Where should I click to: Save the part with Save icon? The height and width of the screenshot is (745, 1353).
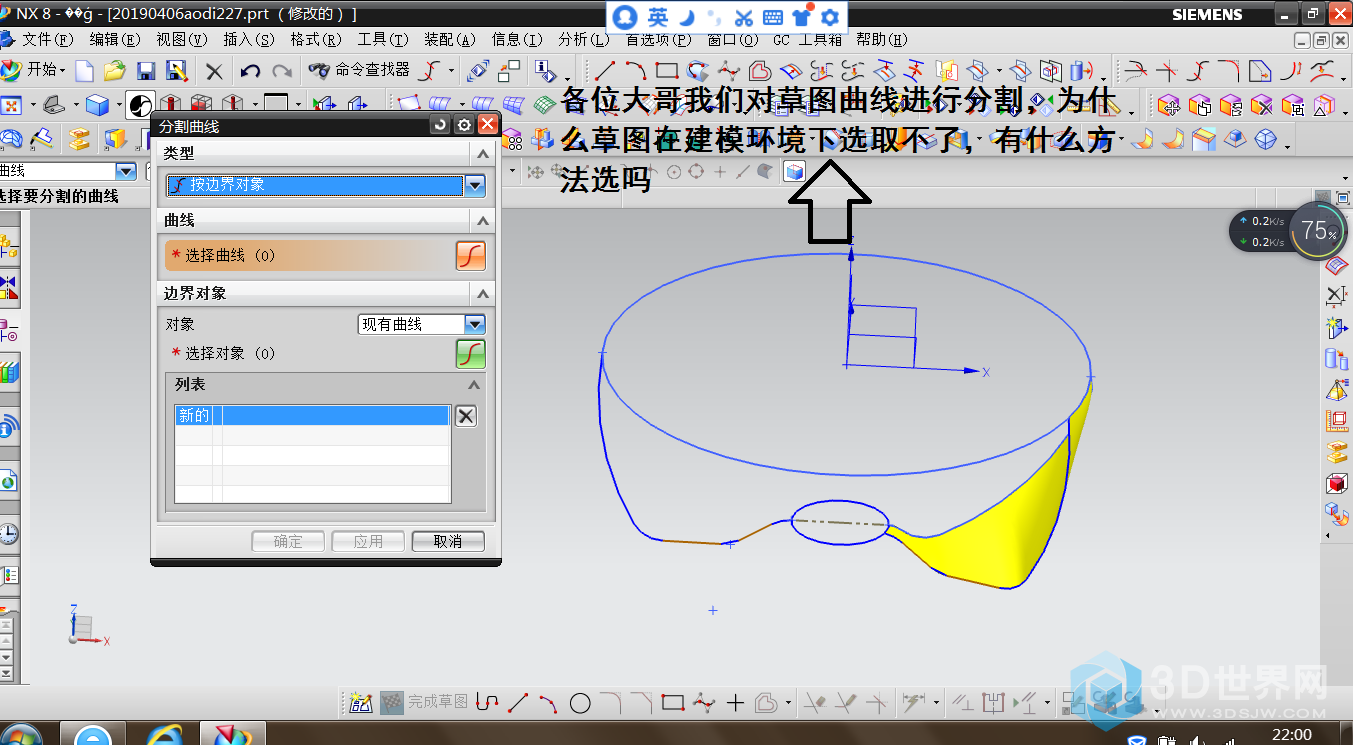point(146,71)
